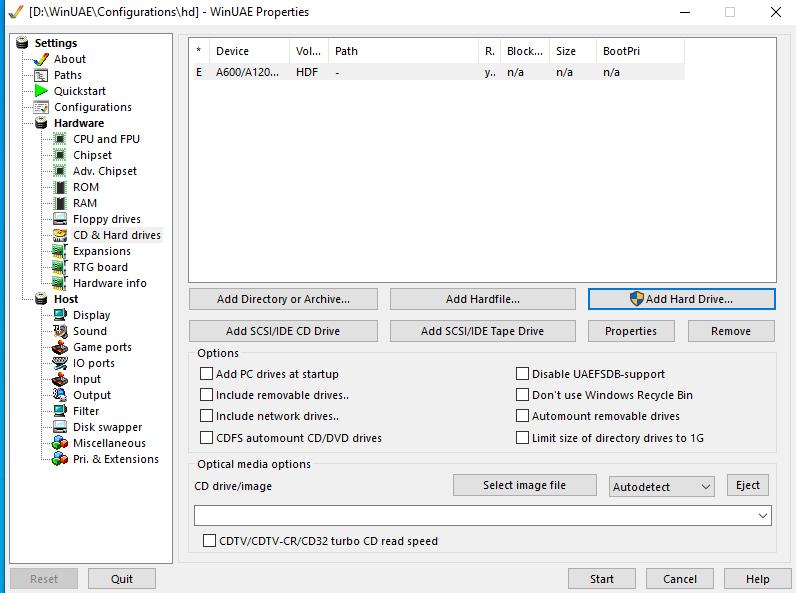Click the BootPri column header
Viewport: 796px width, 593px height.
coord(640,51)
